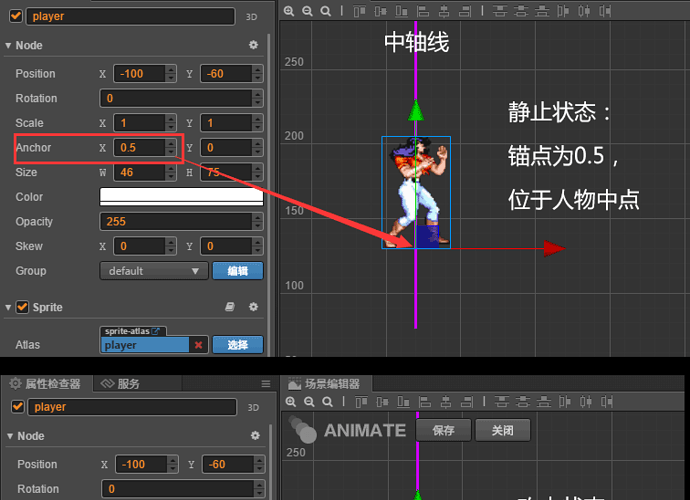
Task: Align left edges in lower scene toolbar
Action: 425,401
